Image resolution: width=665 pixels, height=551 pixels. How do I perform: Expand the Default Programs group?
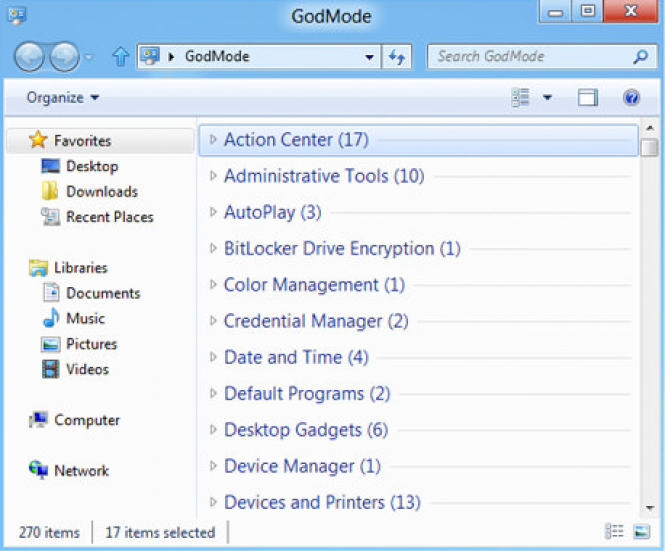[213, 394]
